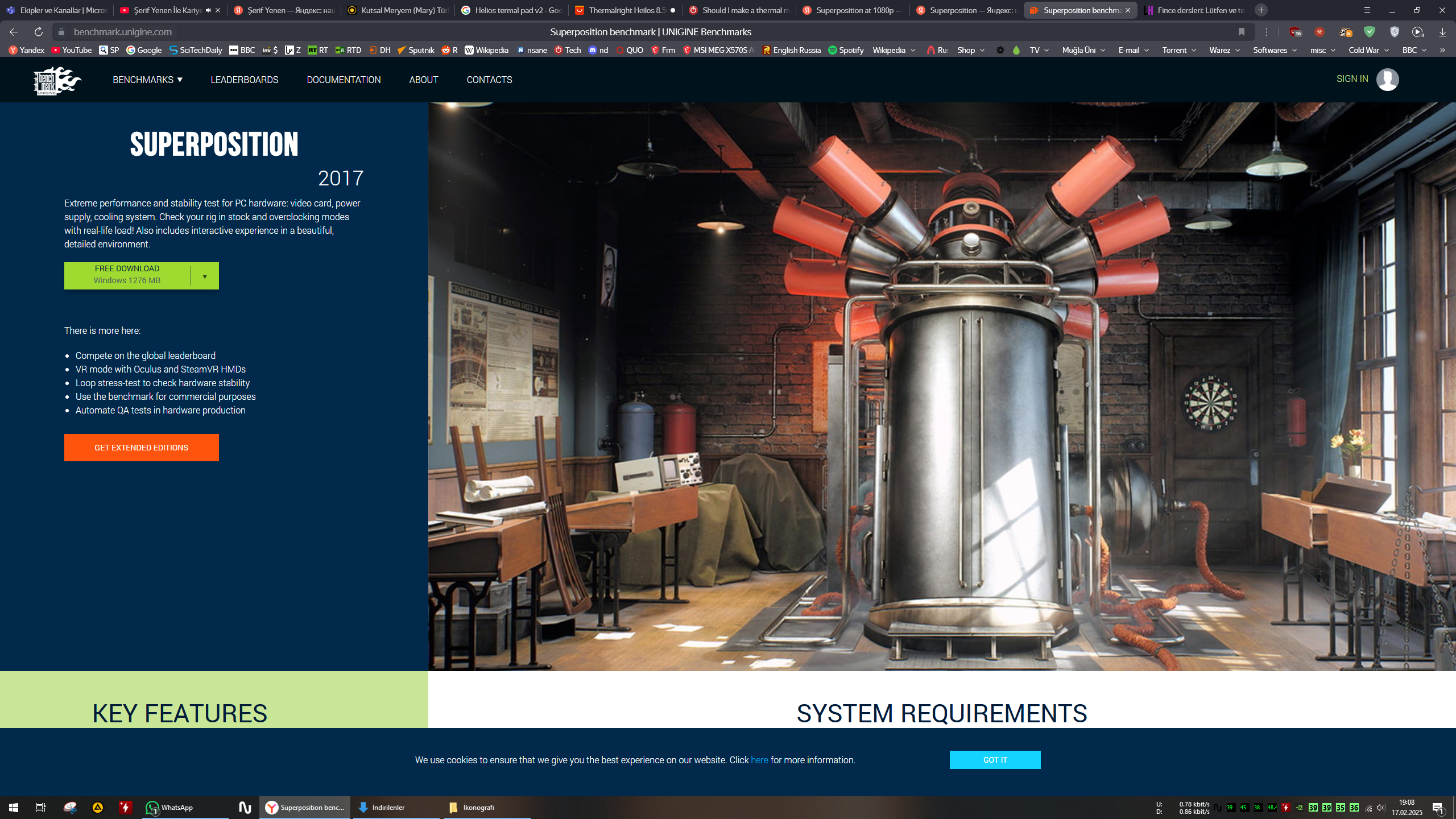Open the YouTube bookmark
The width and height of the screenshot is (1456, 819).
[x=72, y=50]
